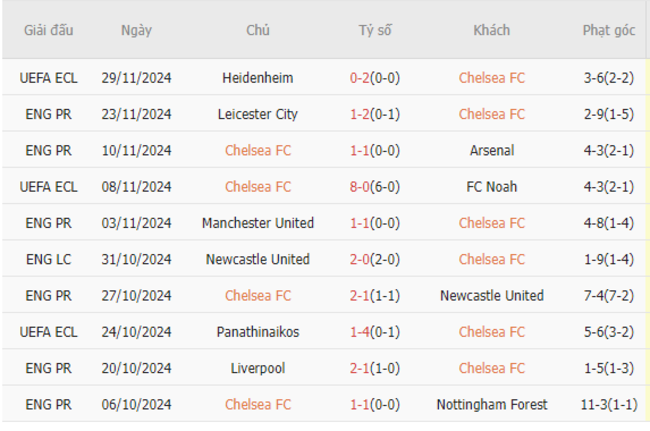Click the Phạt góc column header
This screenshot has height=431, width=650.
[609, 30]
